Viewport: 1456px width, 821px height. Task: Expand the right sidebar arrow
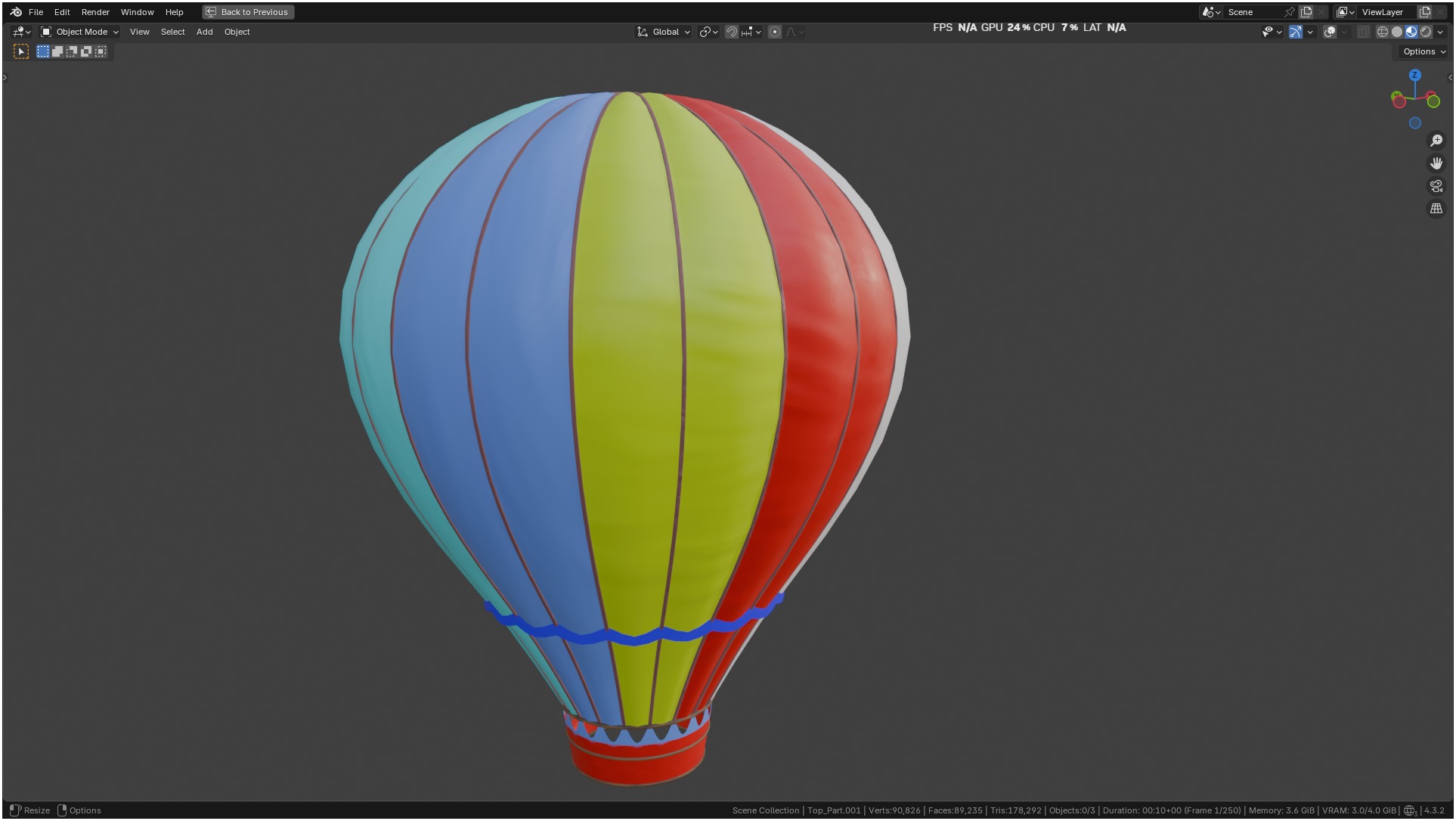click(1449, 77)
